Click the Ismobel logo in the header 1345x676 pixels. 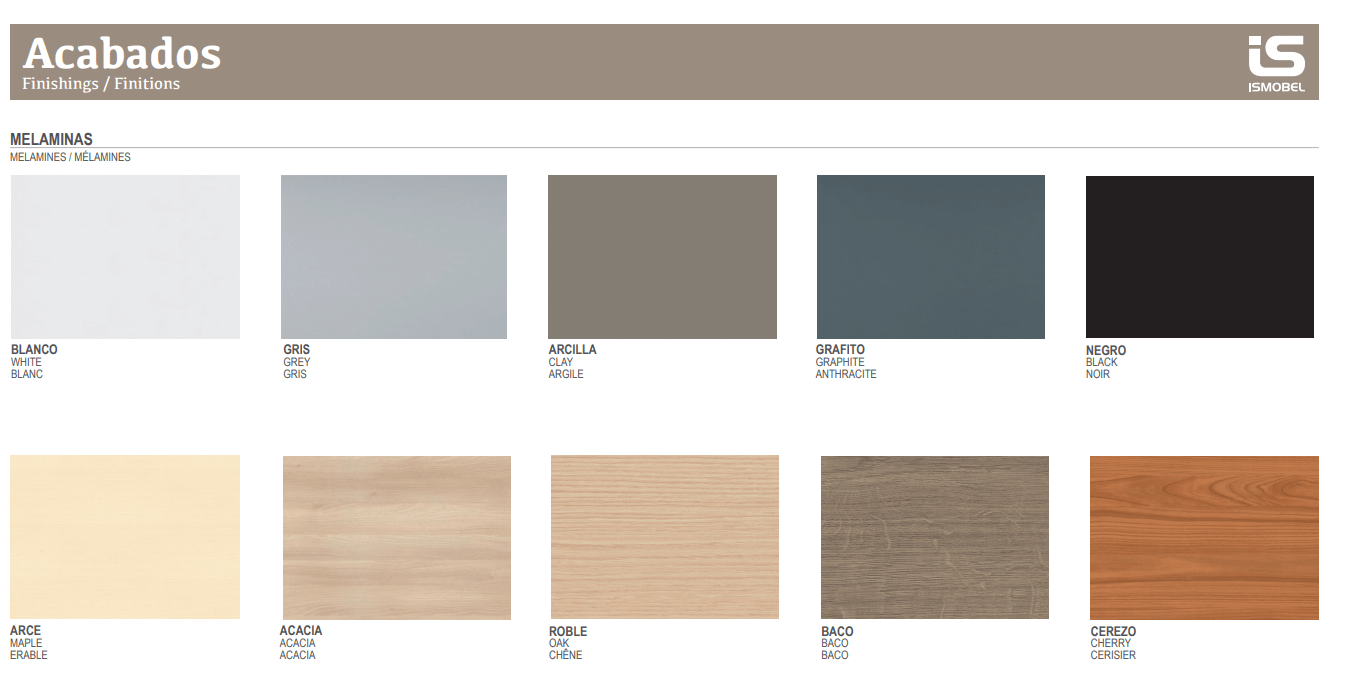(1275, 63)
